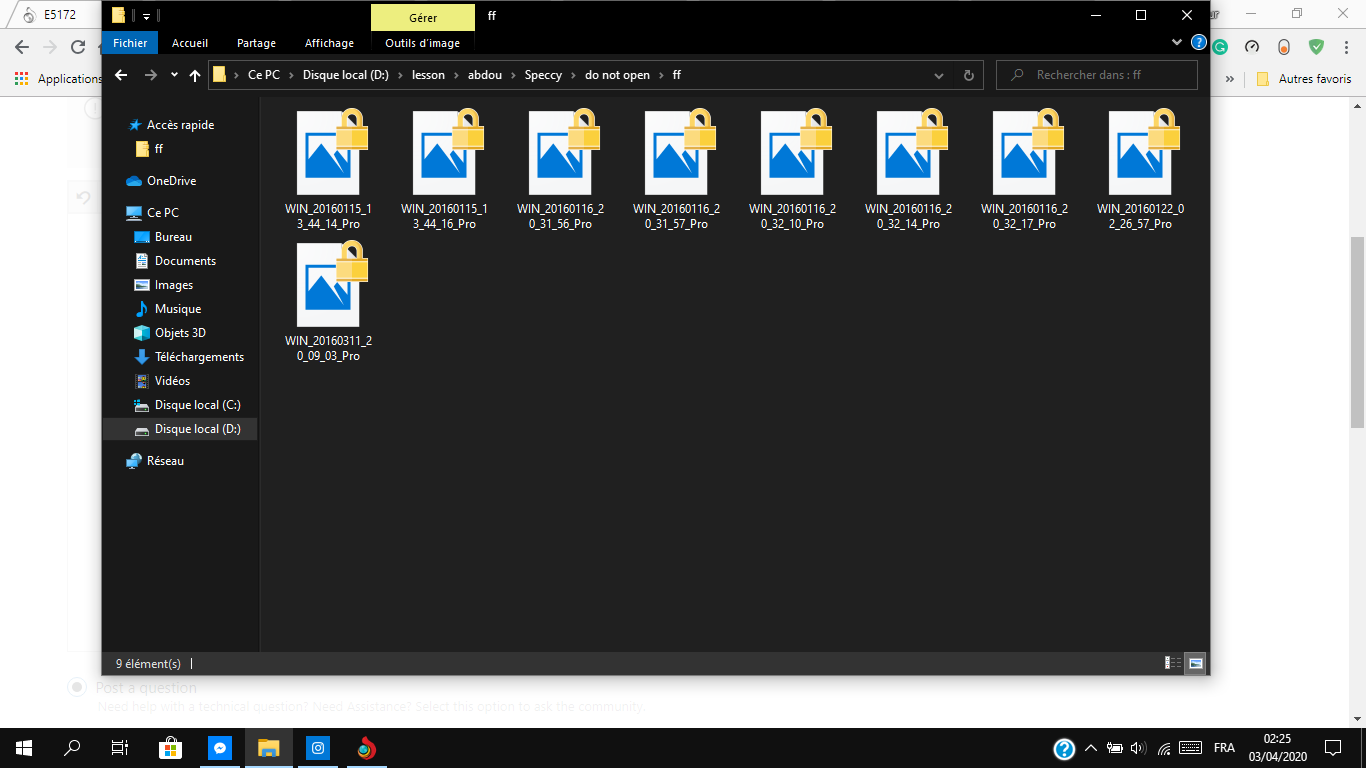Go up one folder level
This screenshot has width=1366, height=768.
click(x=195, y=75)
